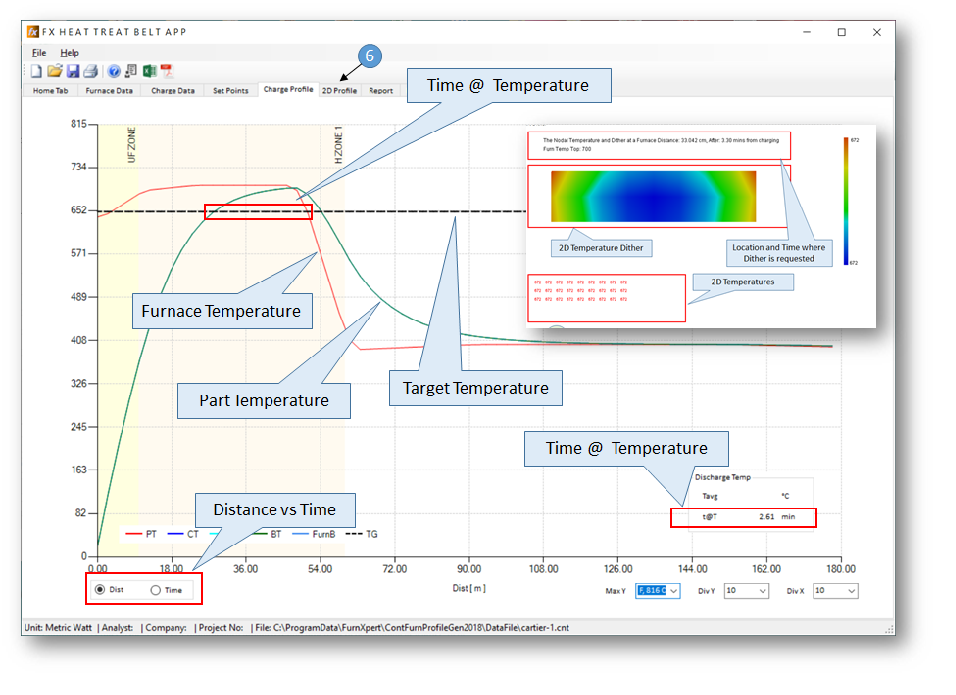Viewport: 956px width, 695px height.
Task: Click the 2D temperature heat map image
Action: coord(653,196)
